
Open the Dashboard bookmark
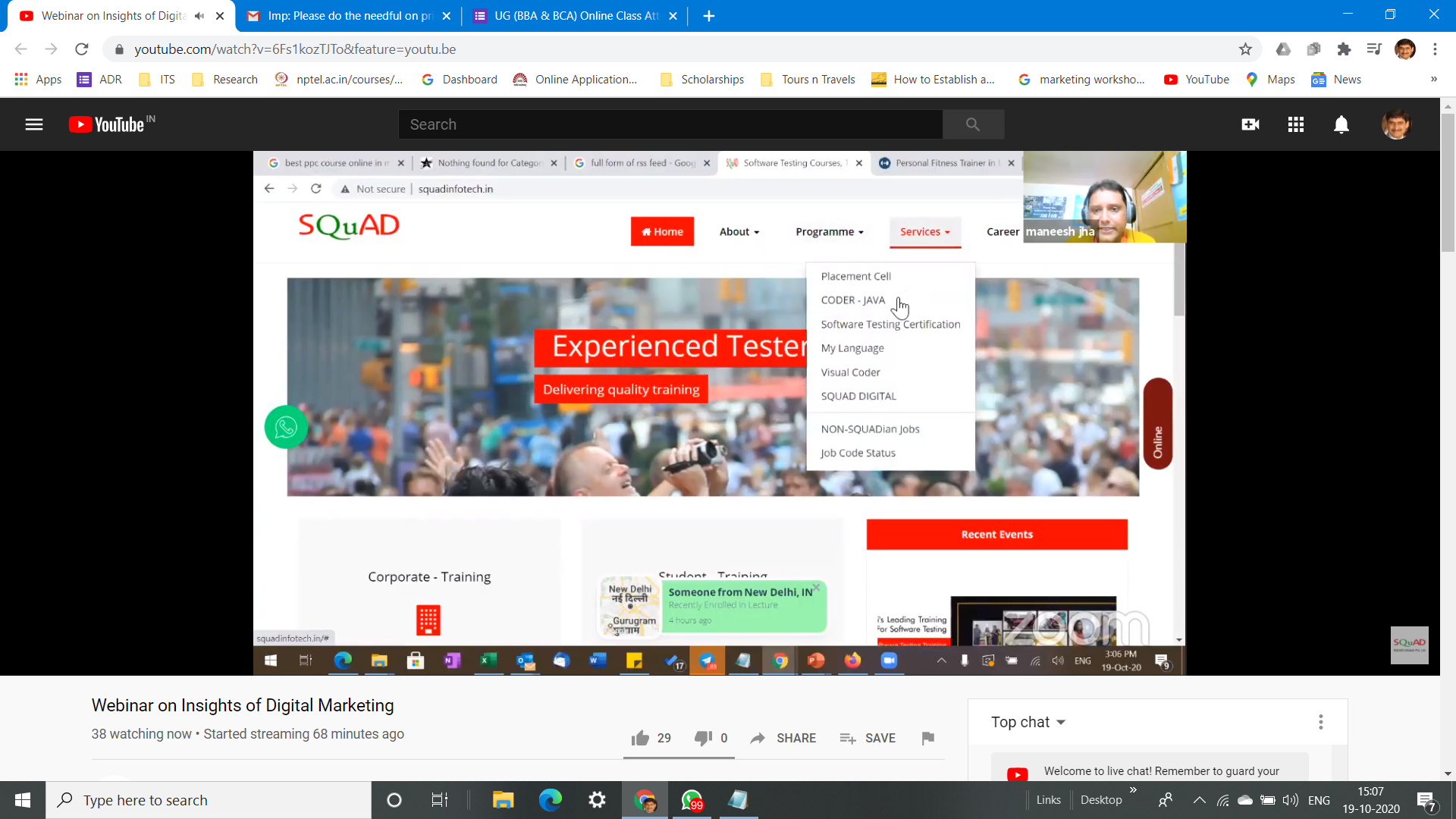(460, 80)
